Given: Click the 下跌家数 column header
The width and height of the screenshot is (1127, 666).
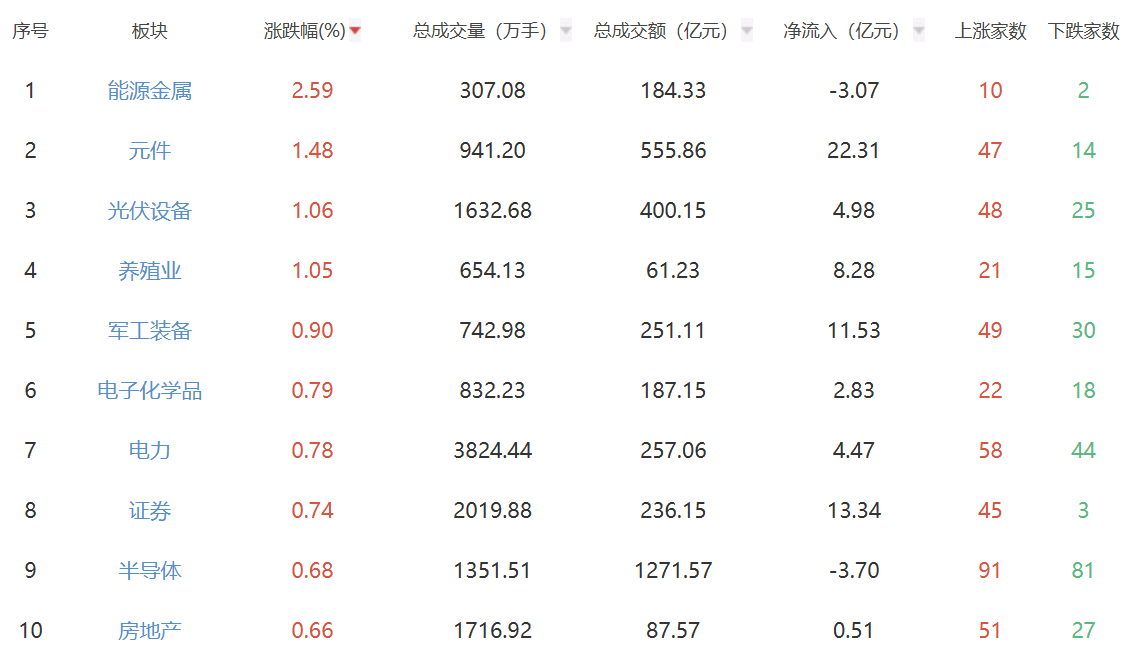Looking at the screenshot, I should pos(1085,31).
